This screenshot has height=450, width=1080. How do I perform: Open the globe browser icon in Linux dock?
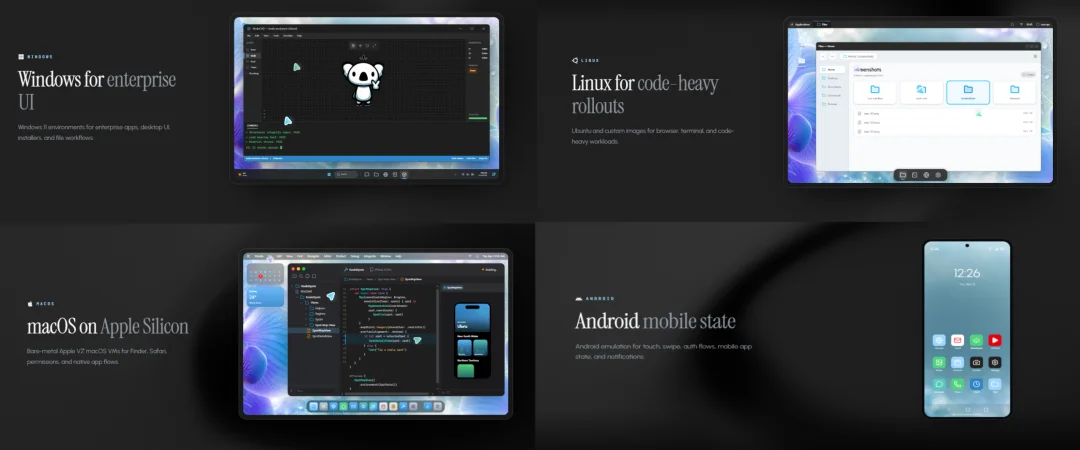pos(926,174)
